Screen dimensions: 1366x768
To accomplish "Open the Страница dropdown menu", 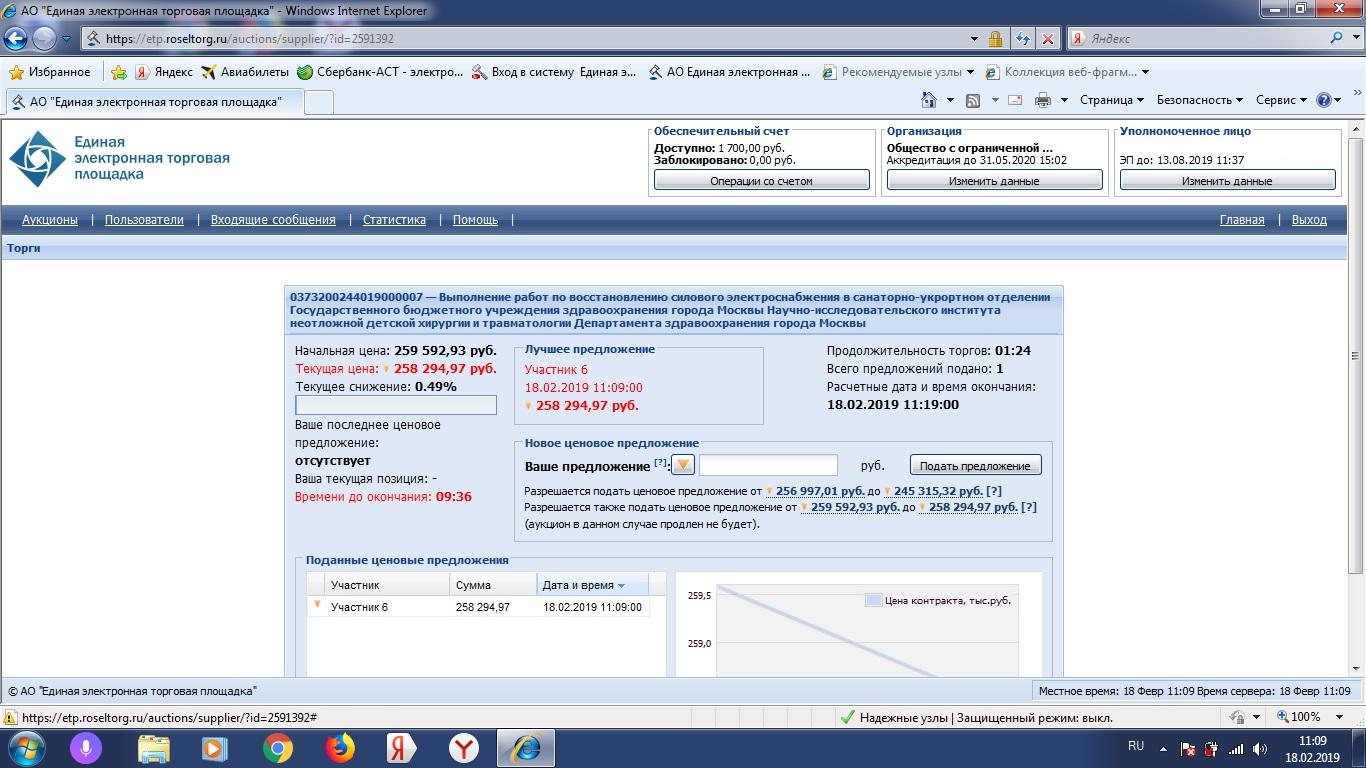I will click(x=1111, y=100).
